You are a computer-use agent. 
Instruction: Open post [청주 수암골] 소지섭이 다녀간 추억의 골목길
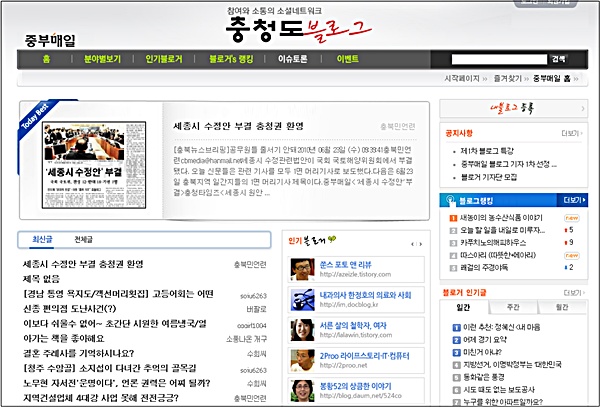pyautogui.click(x=109, y=368)
